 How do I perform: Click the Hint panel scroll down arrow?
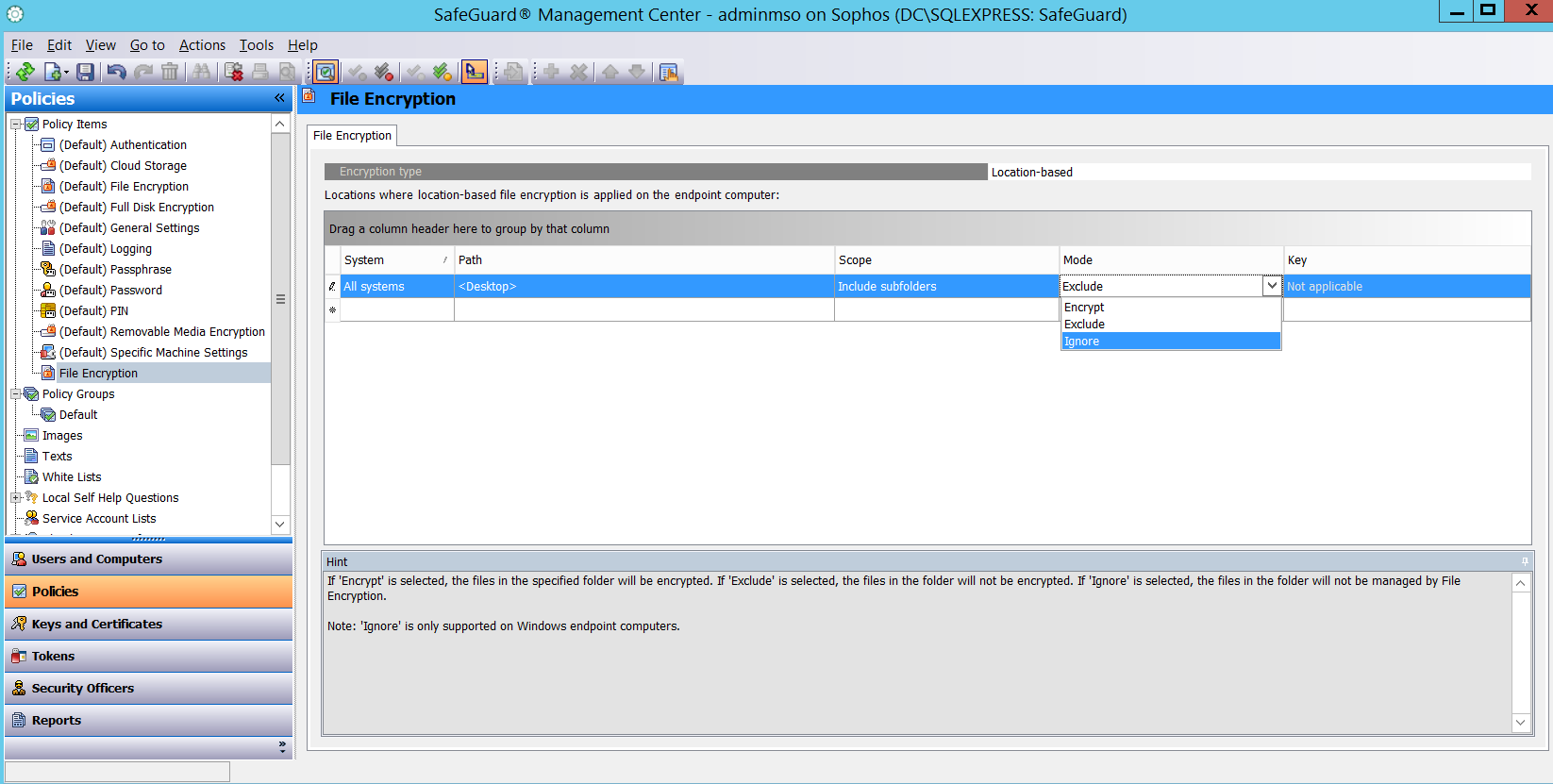pos(1520,723)
